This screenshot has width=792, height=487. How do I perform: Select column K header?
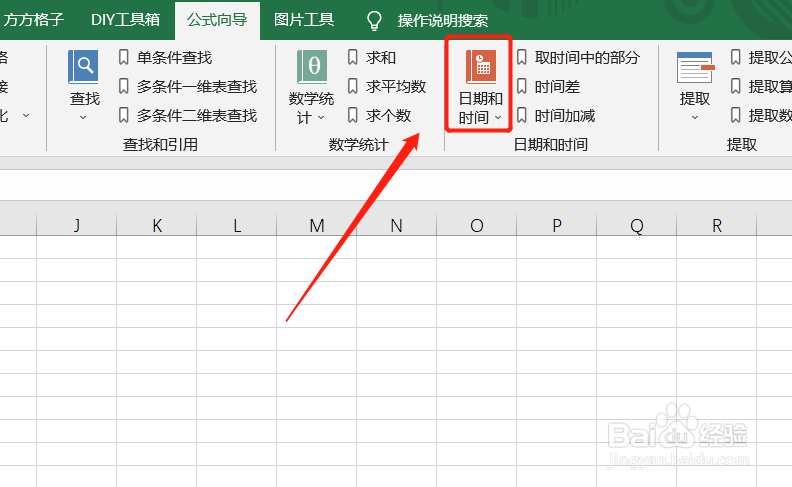point(157,225)
